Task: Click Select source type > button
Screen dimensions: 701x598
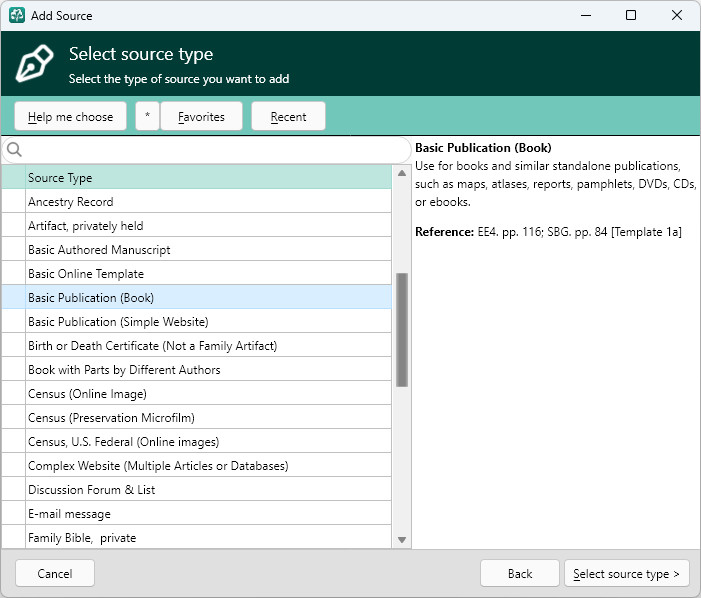Action: 626,573
